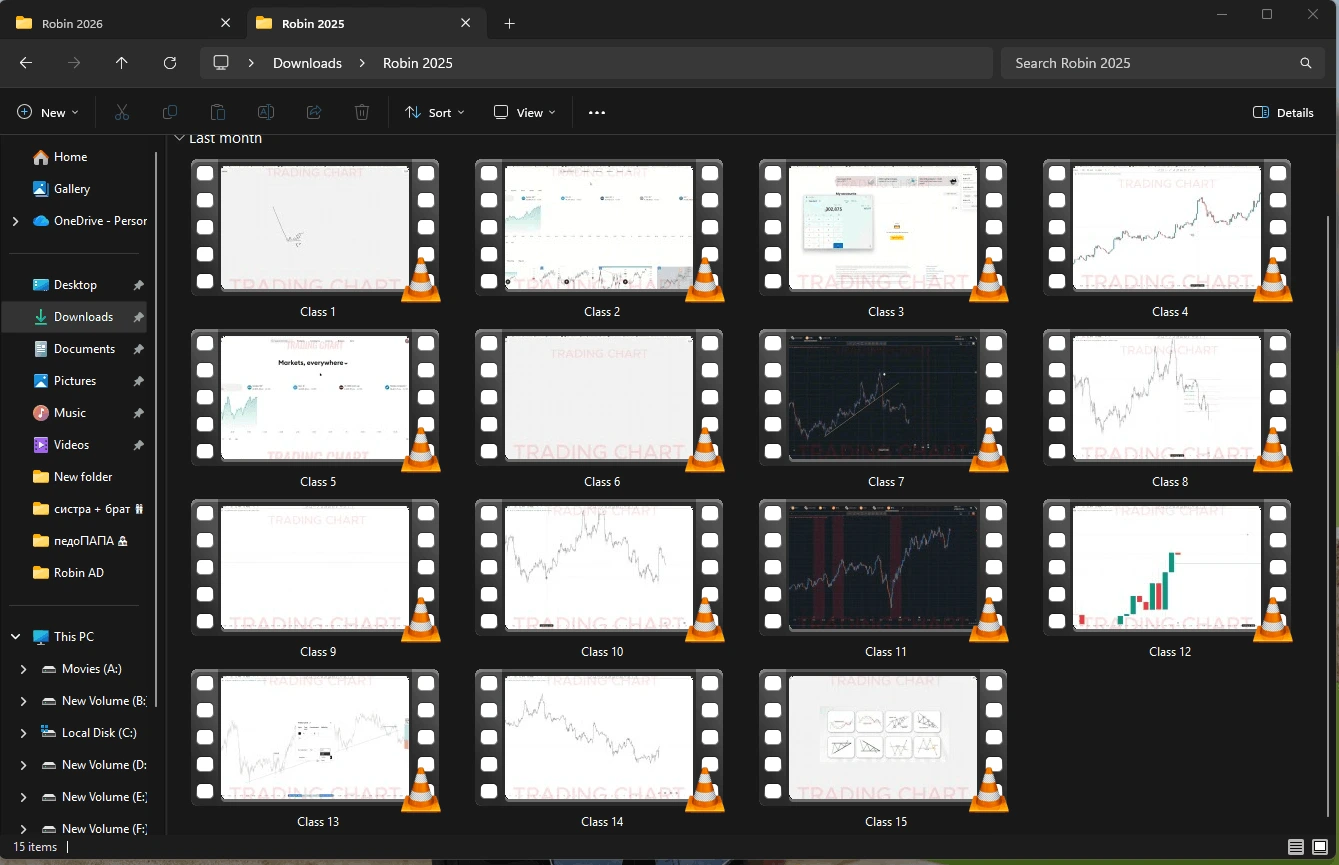Toggle the Details pane
This screenshot has height=865, width=1339.
point(1283,113)
